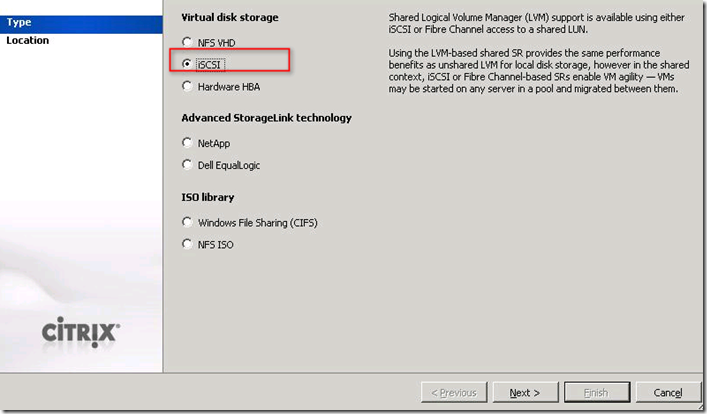
Task: Click the ISO library heading
Action: point(207,197)
